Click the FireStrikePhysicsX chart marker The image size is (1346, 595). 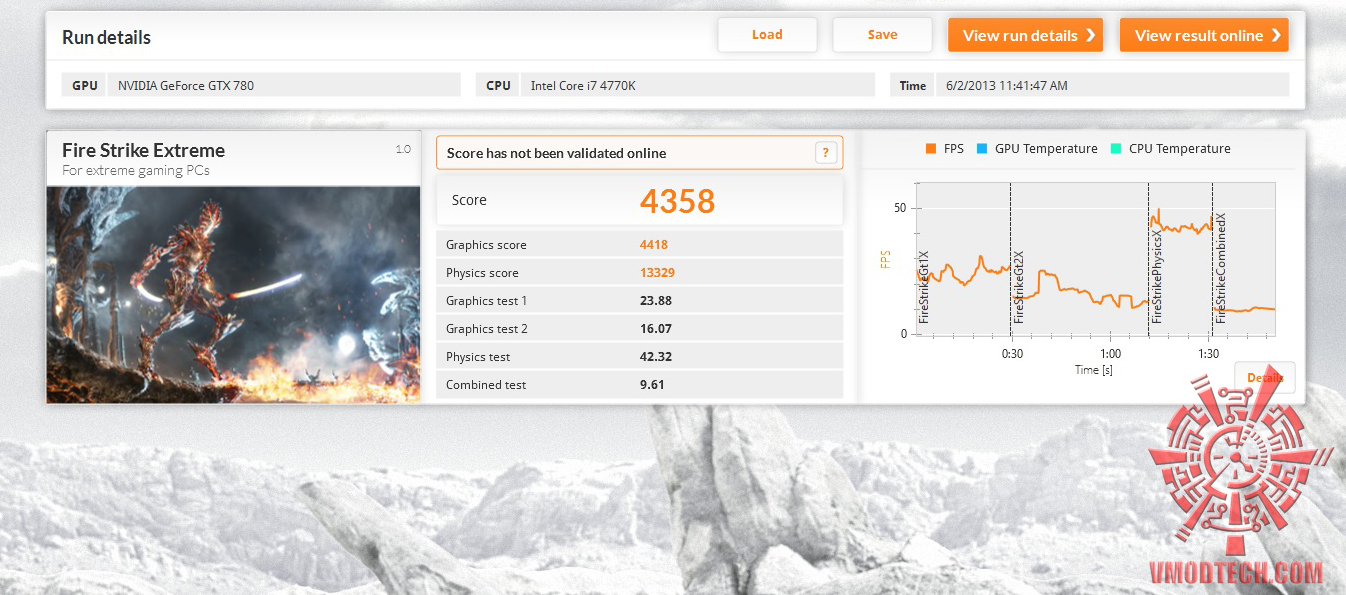point(1157,275)
